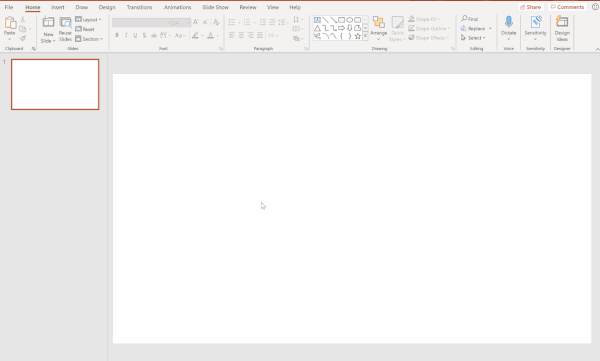600x361 pixels.
Task: Open Reuse Slides tool
Action: pos(65,29)
